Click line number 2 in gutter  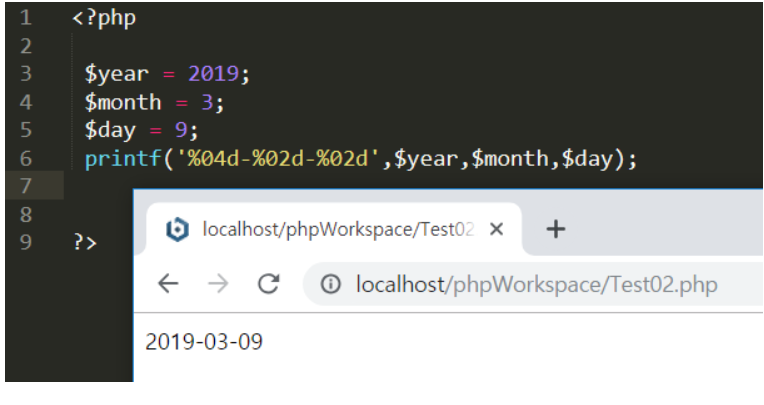25,46
